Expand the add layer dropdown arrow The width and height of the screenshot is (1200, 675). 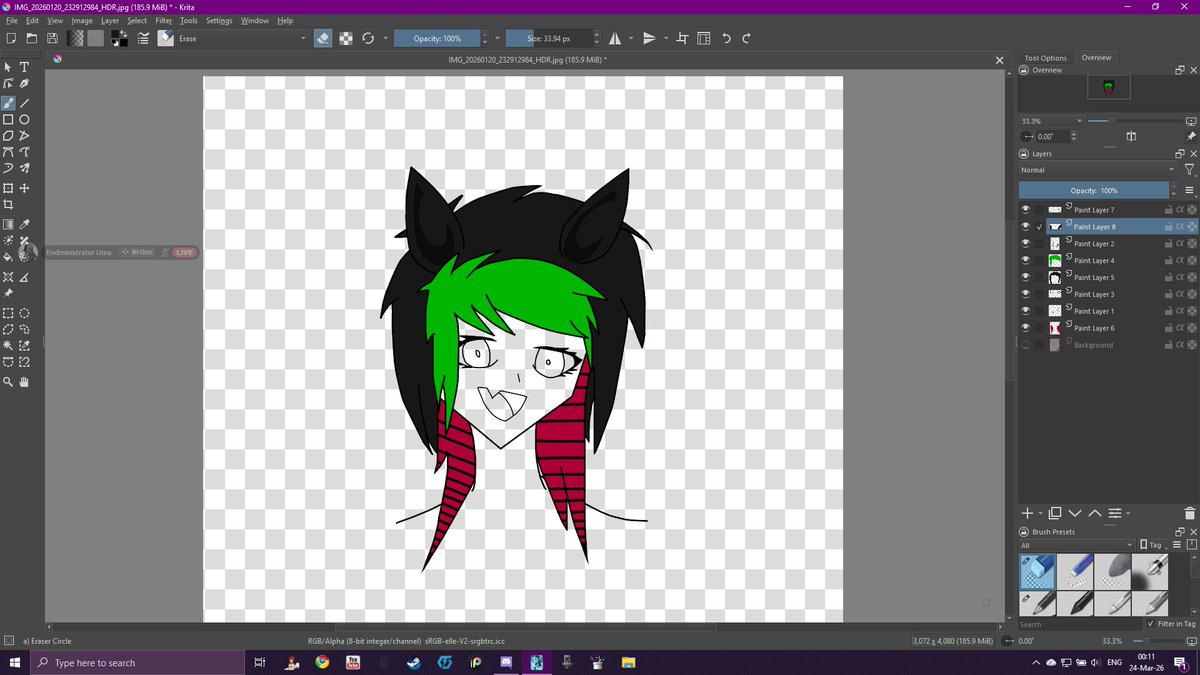pyautogui.click(x=1040, y=513)
